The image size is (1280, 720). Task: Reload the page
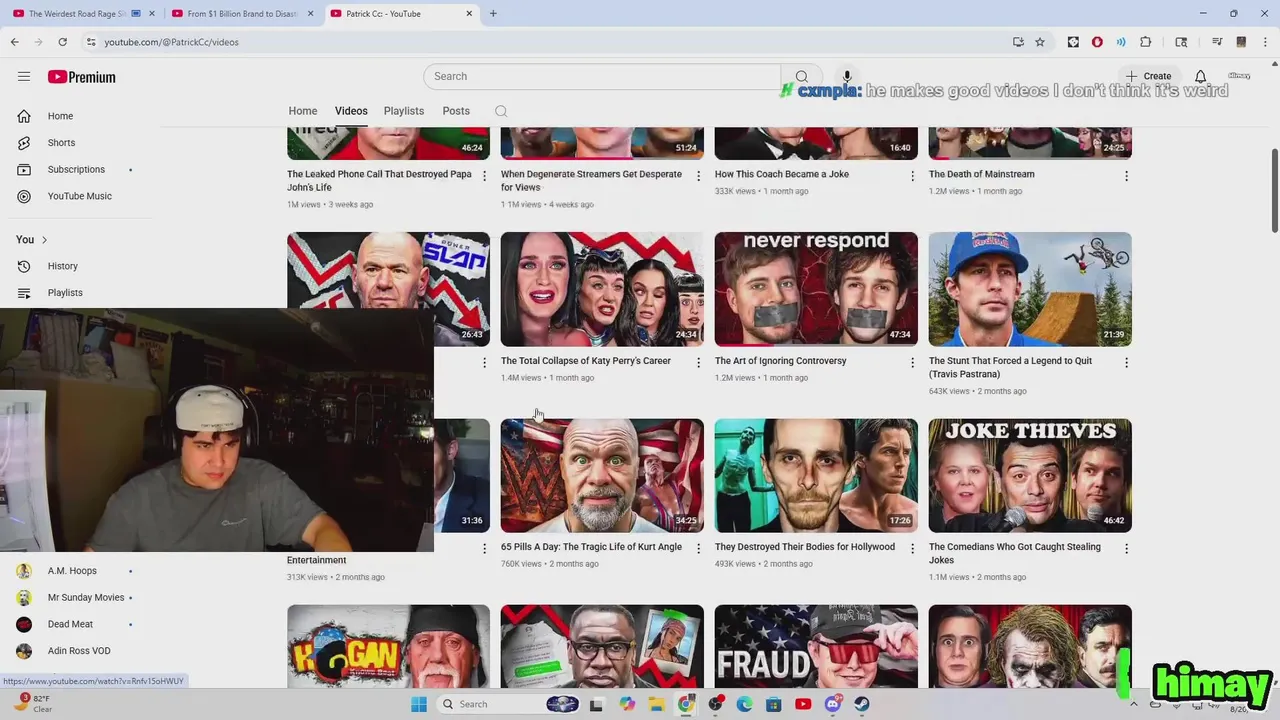click(x=62, y=42)
